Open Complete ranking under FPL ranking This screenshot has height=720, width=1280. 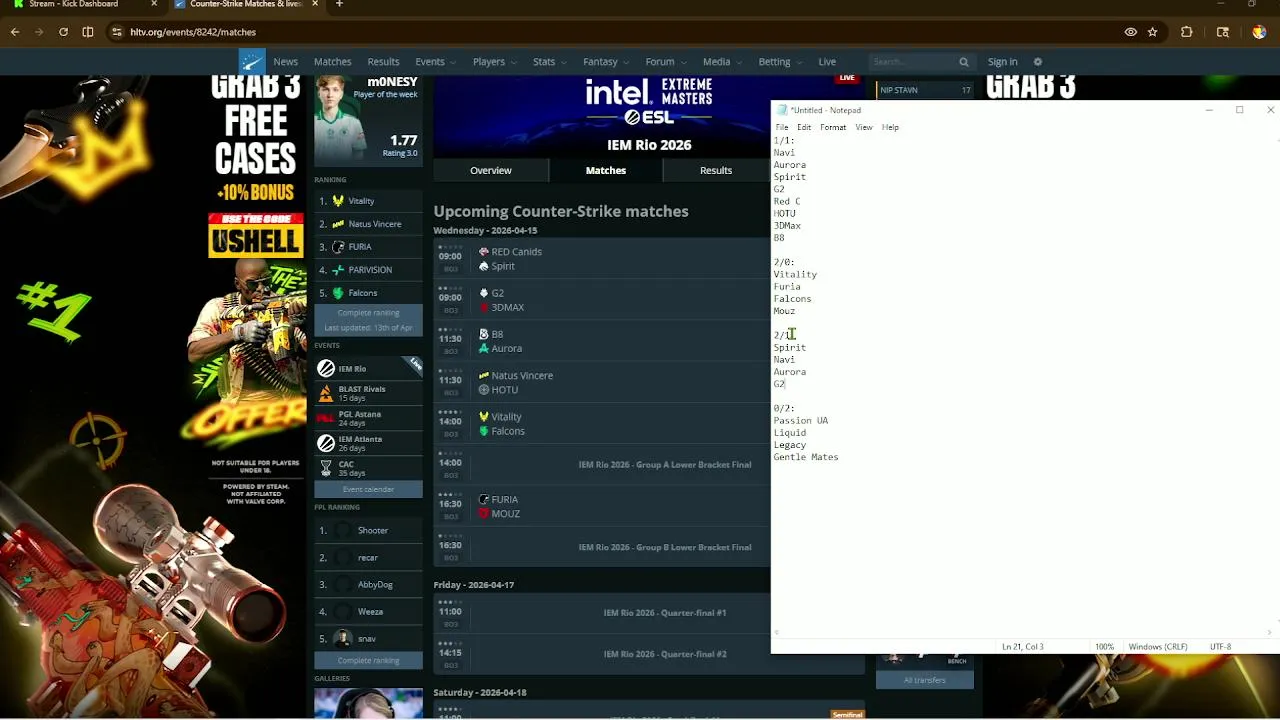tap(368, 661)
